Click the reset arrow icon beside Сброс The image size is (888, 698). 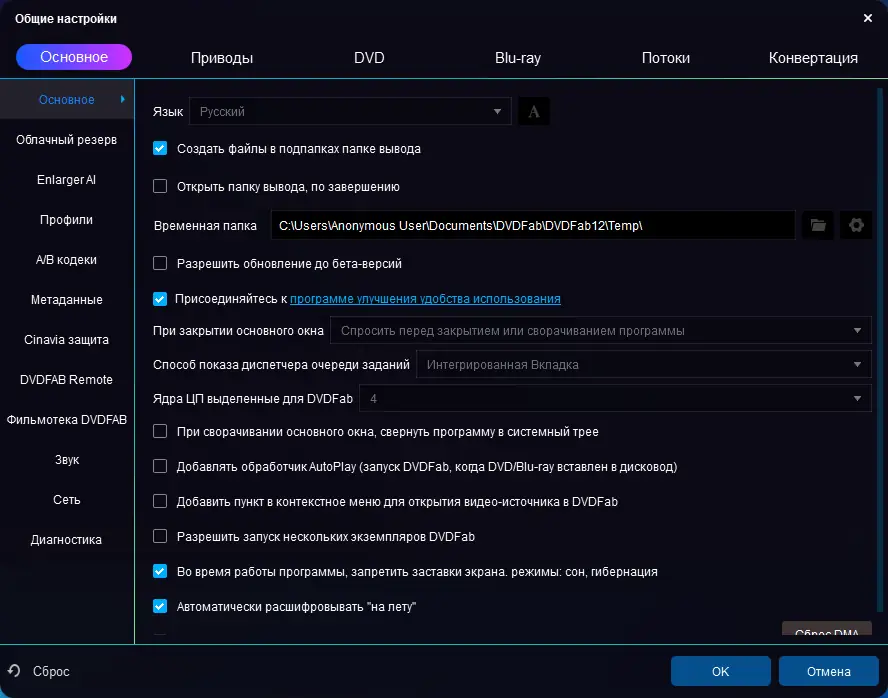14,671
